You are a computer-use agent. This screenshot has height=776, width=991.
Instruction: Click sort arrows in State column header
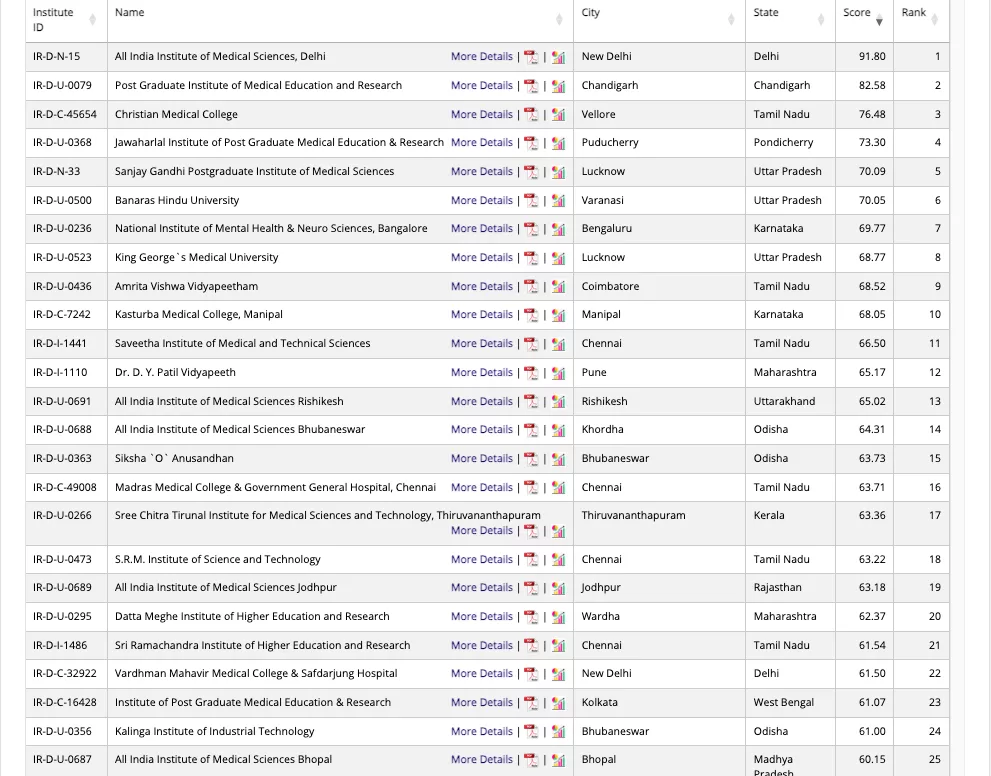tap(821, 20)
